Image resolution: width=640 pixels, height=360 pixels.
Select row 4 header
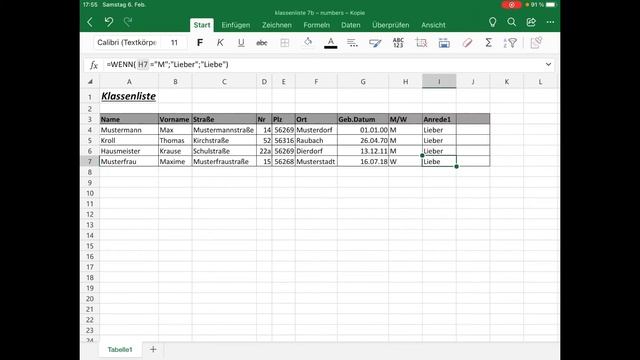pyautogui.click(x=90, y=130)
